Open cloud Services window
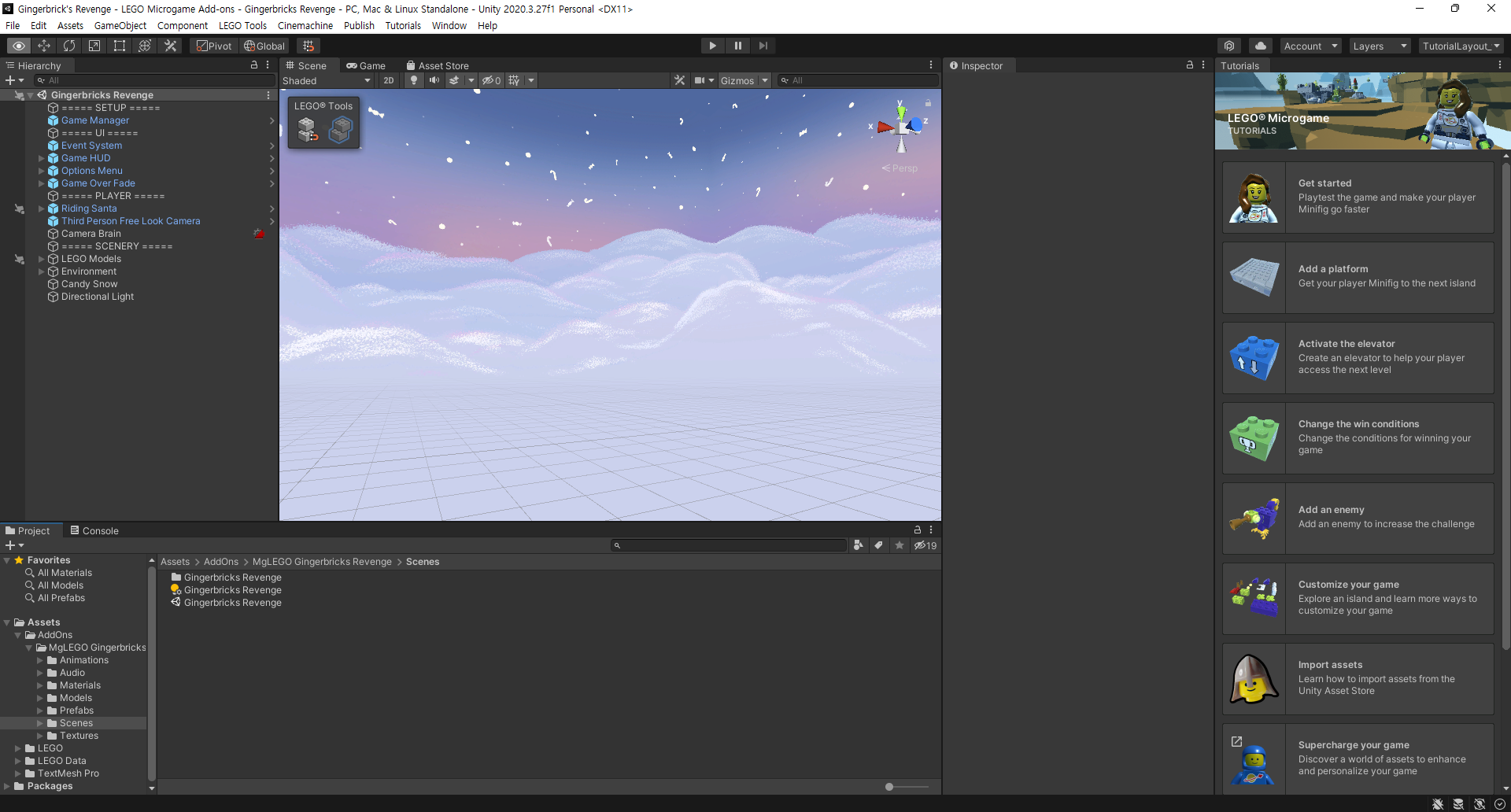Screen dimensions: 1511x812 [1261, 46]
